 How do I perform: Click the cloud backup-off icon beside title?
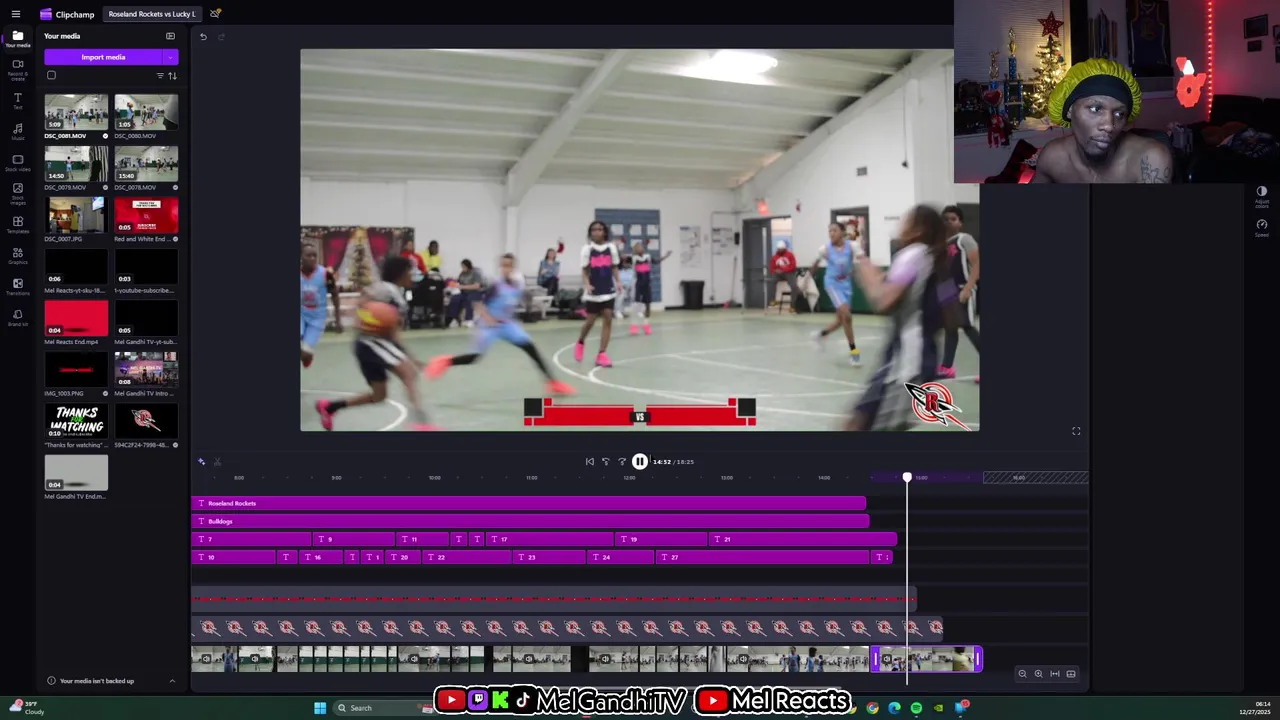click(215, 14)
